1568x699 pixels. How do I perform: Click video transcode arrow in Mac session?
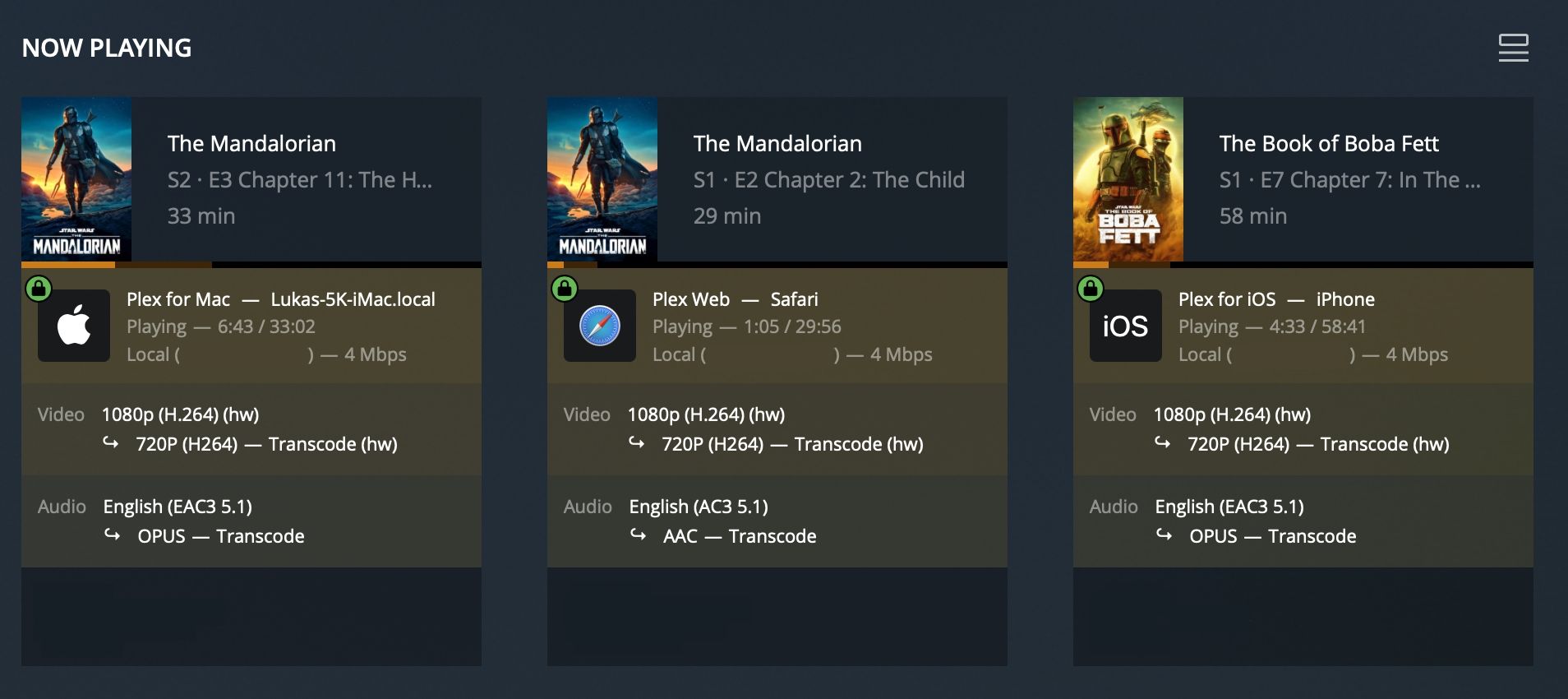click(111, 443)
